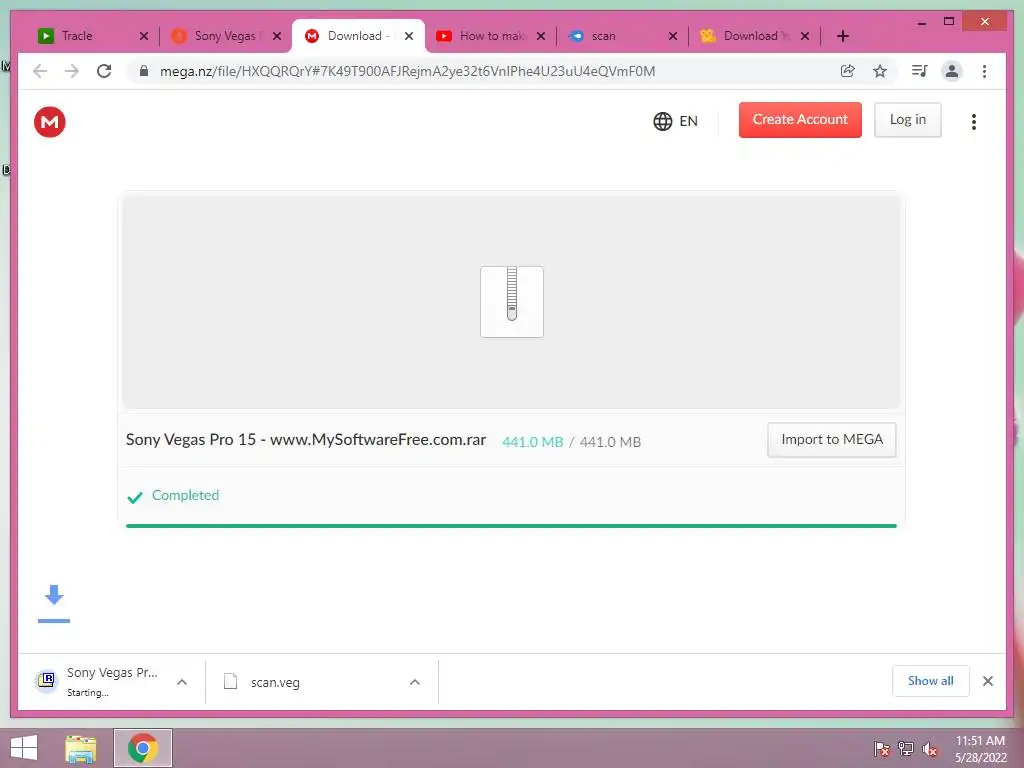Switch to the scan tab
The image size is (1024, 768).
[622, 36]
